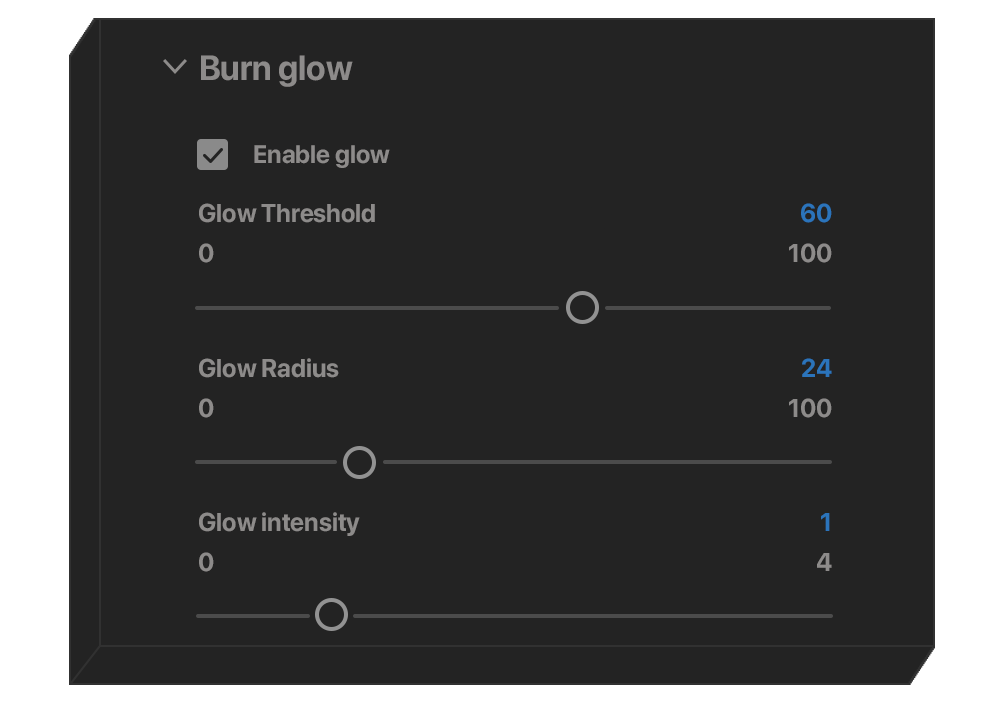Click the Glow intensity maximum label 4
Screen dimensions: 1000x702
pyautogui.click(x=823, y=562)
